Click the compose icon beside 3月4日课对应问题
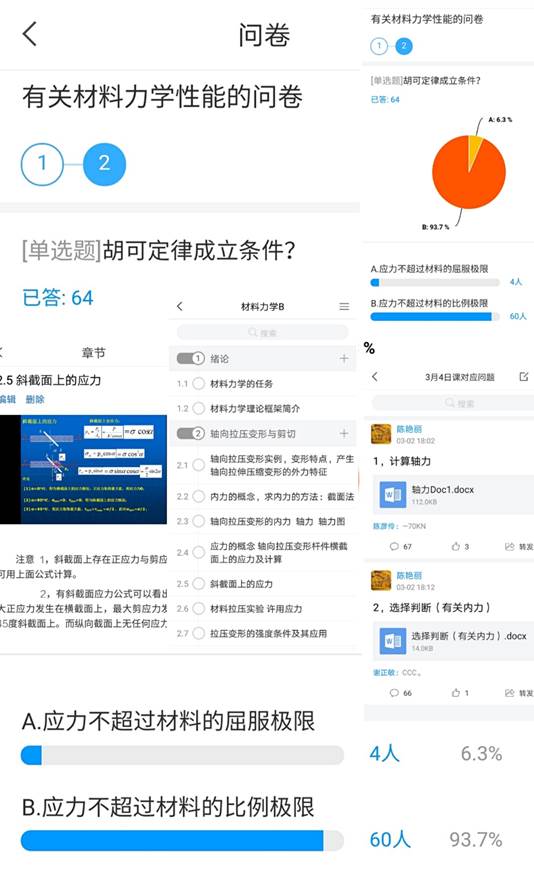The width and height of the screenshot is (534, 896). (523, 377)
